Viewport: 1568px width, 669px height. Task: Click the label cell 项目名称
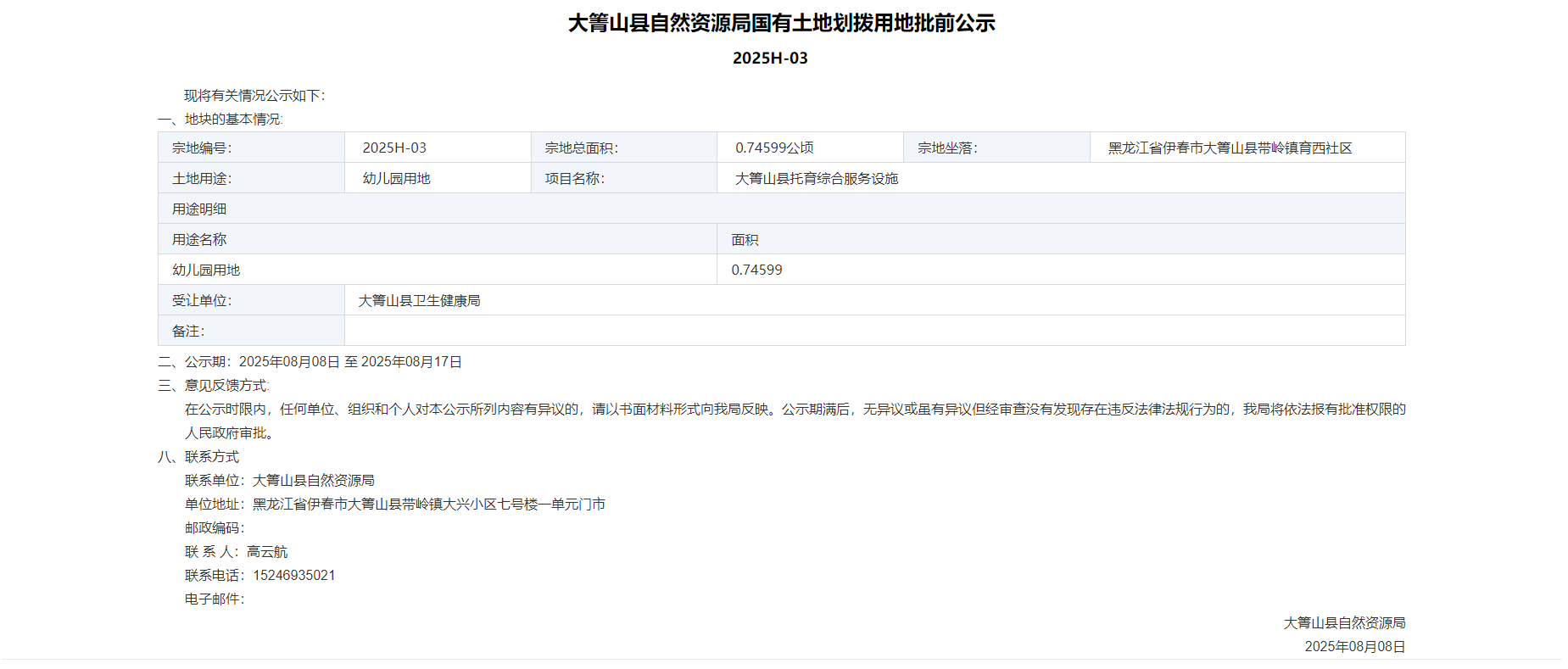point(624,178)
